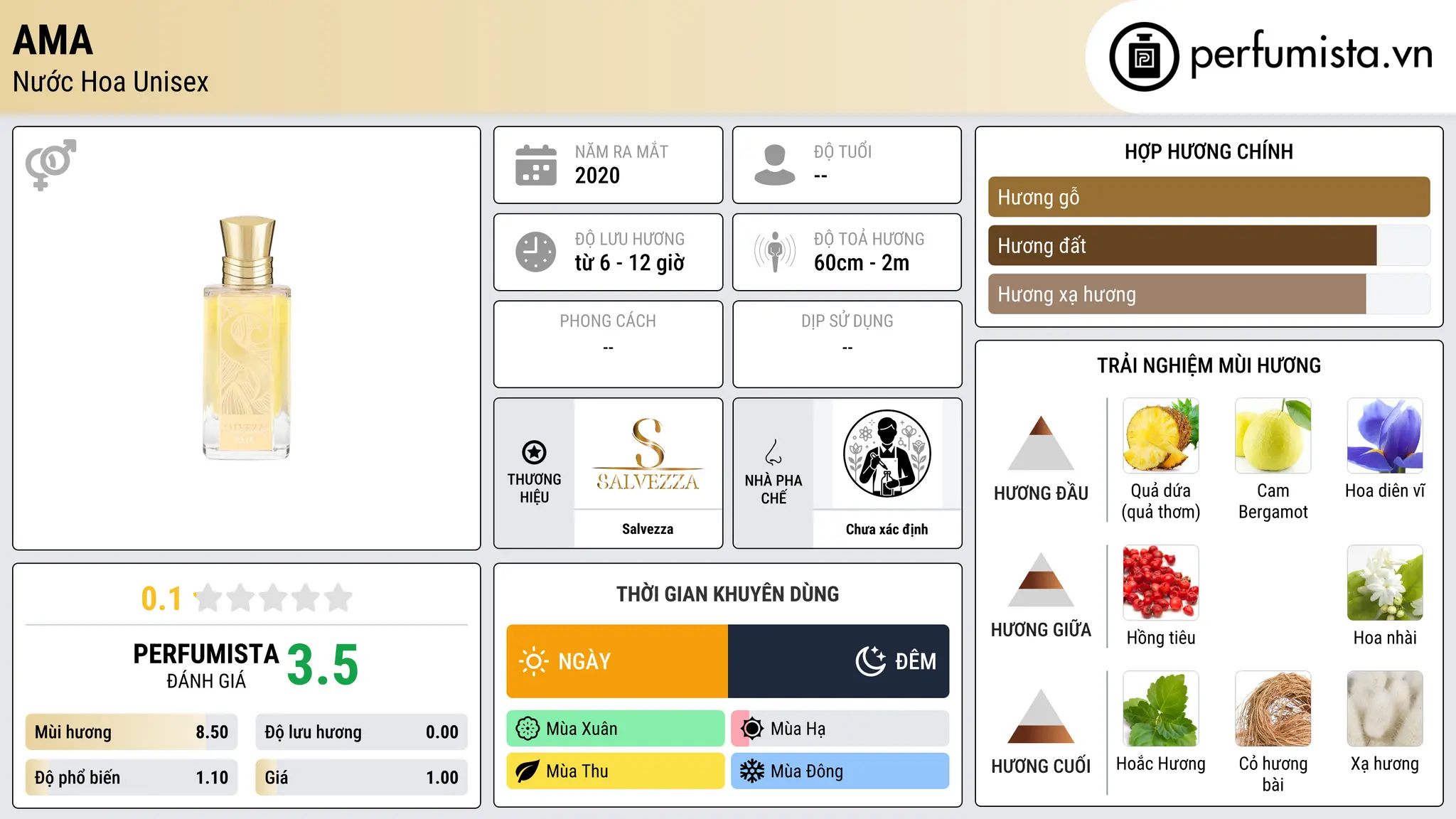Screen dimensions: 1456x819
Task: Select the Cam Bergamot note image
Action: [x=1273, y=436]
